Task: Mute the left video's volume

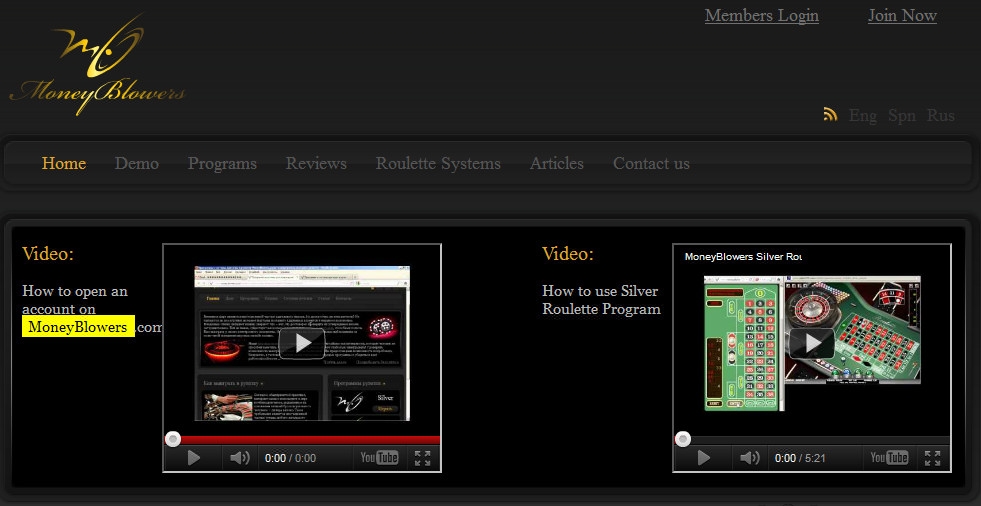Action: [x=240, y=458]
